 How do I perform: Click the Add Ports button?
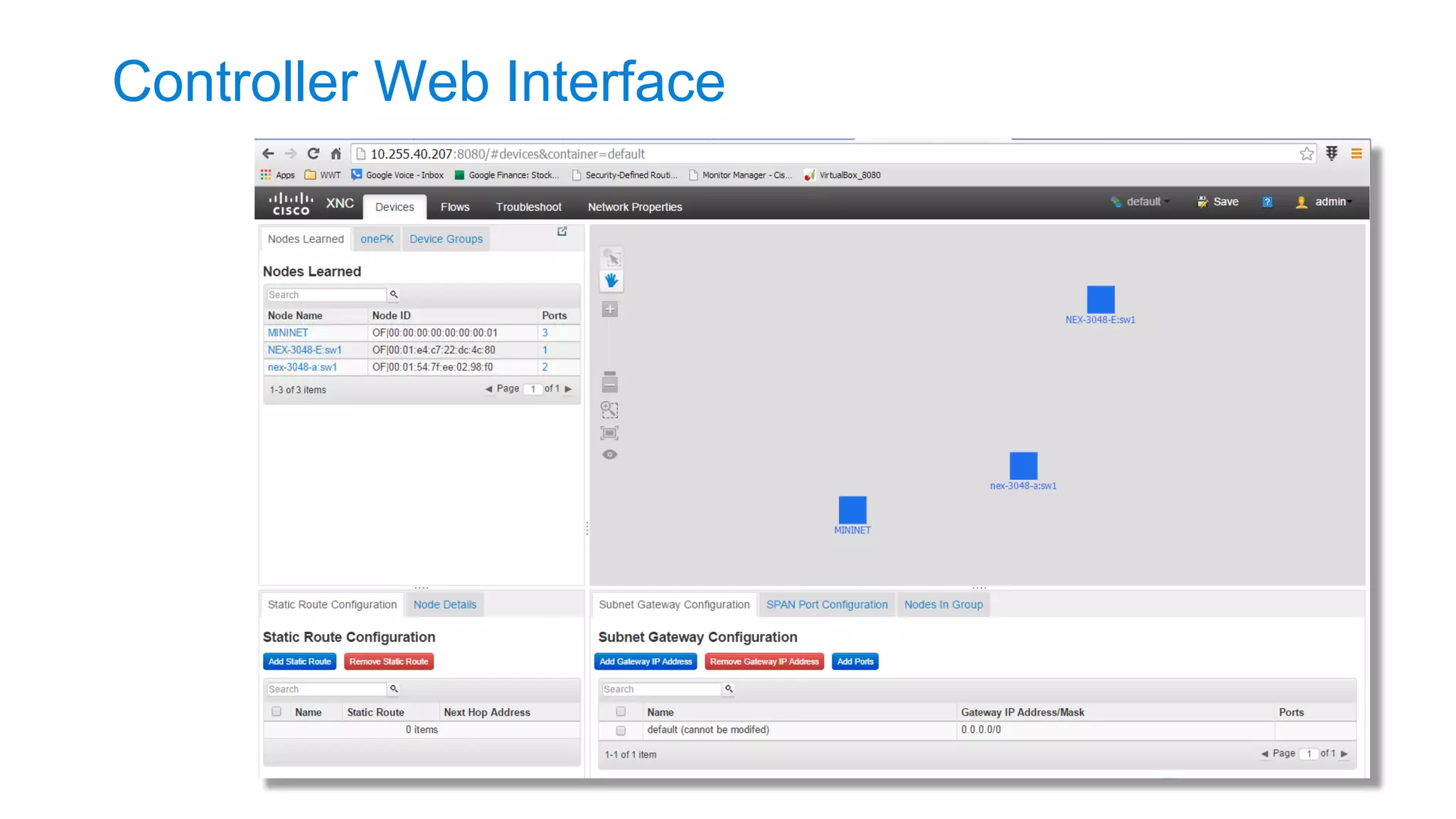tap(855, 661)
